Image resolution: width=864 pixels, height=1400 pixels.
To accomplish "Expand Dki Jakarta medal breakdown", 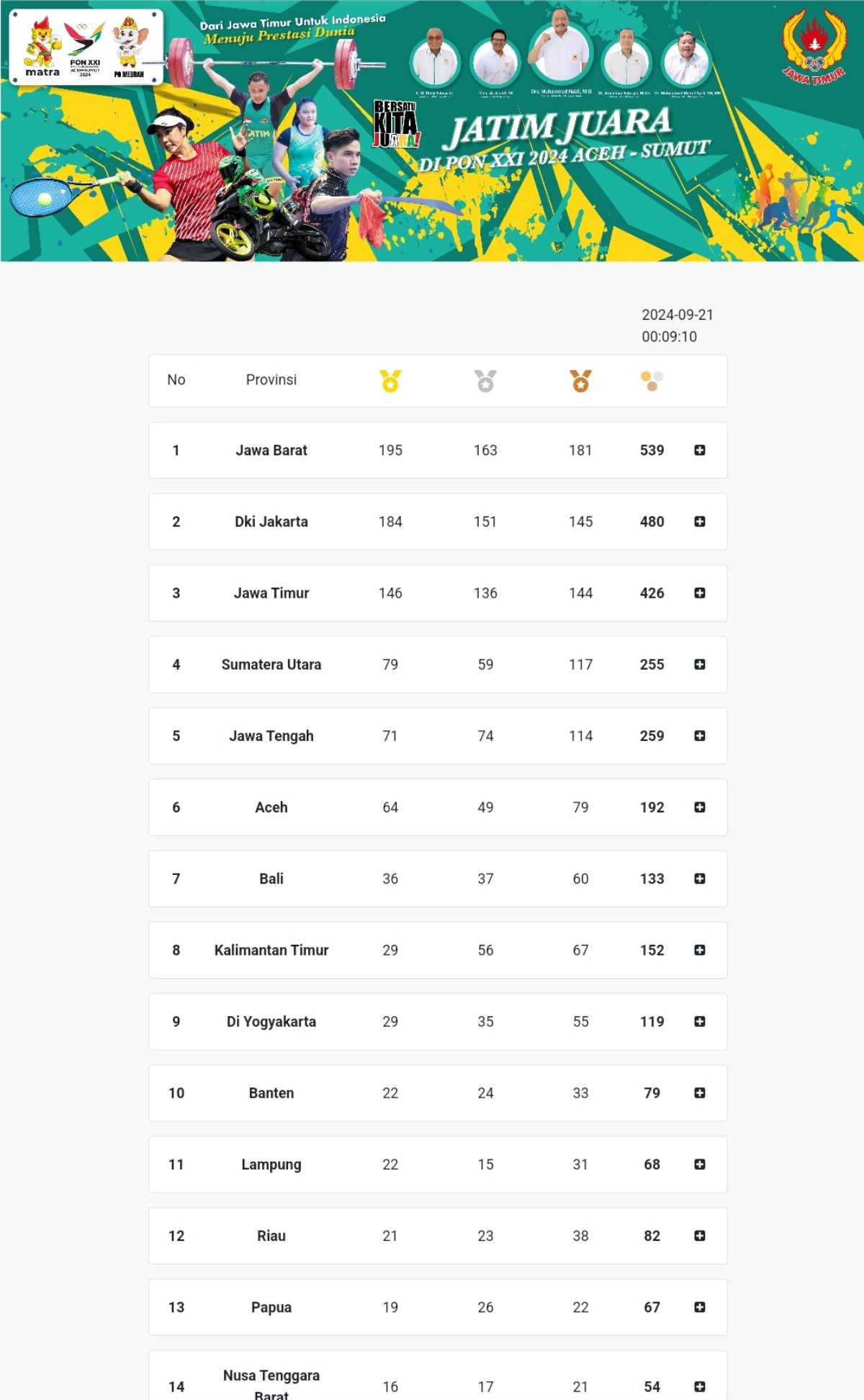I will [699, 521].
